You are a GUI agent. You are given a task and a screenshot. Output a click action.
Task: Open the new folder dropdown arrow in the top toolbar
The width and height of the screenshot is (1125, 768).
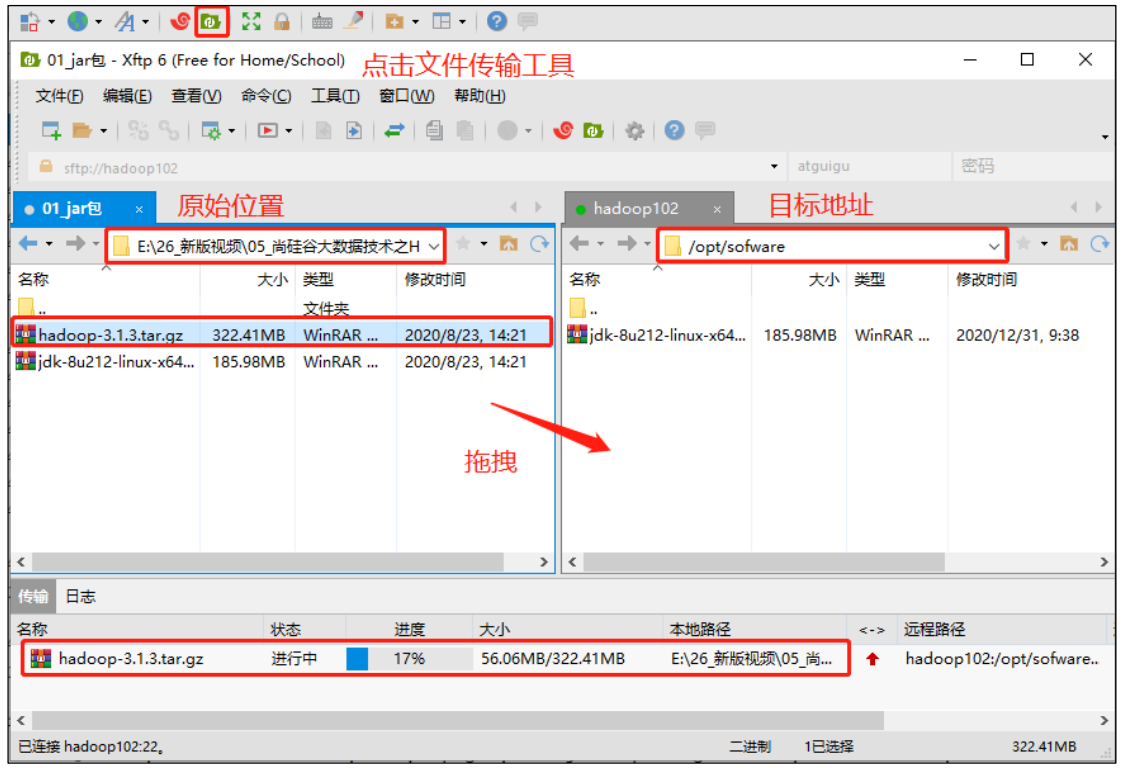click(415, 22)
